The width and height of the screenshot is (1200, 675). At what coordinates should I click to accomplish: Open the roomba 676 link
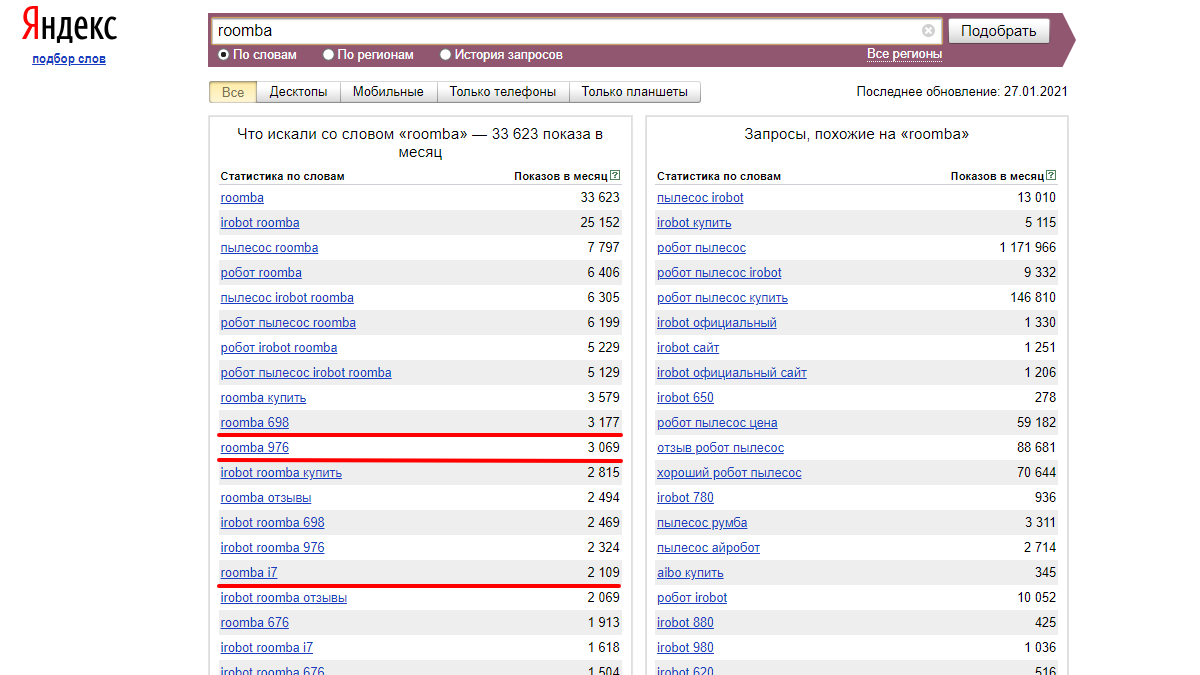pos(255,623)
